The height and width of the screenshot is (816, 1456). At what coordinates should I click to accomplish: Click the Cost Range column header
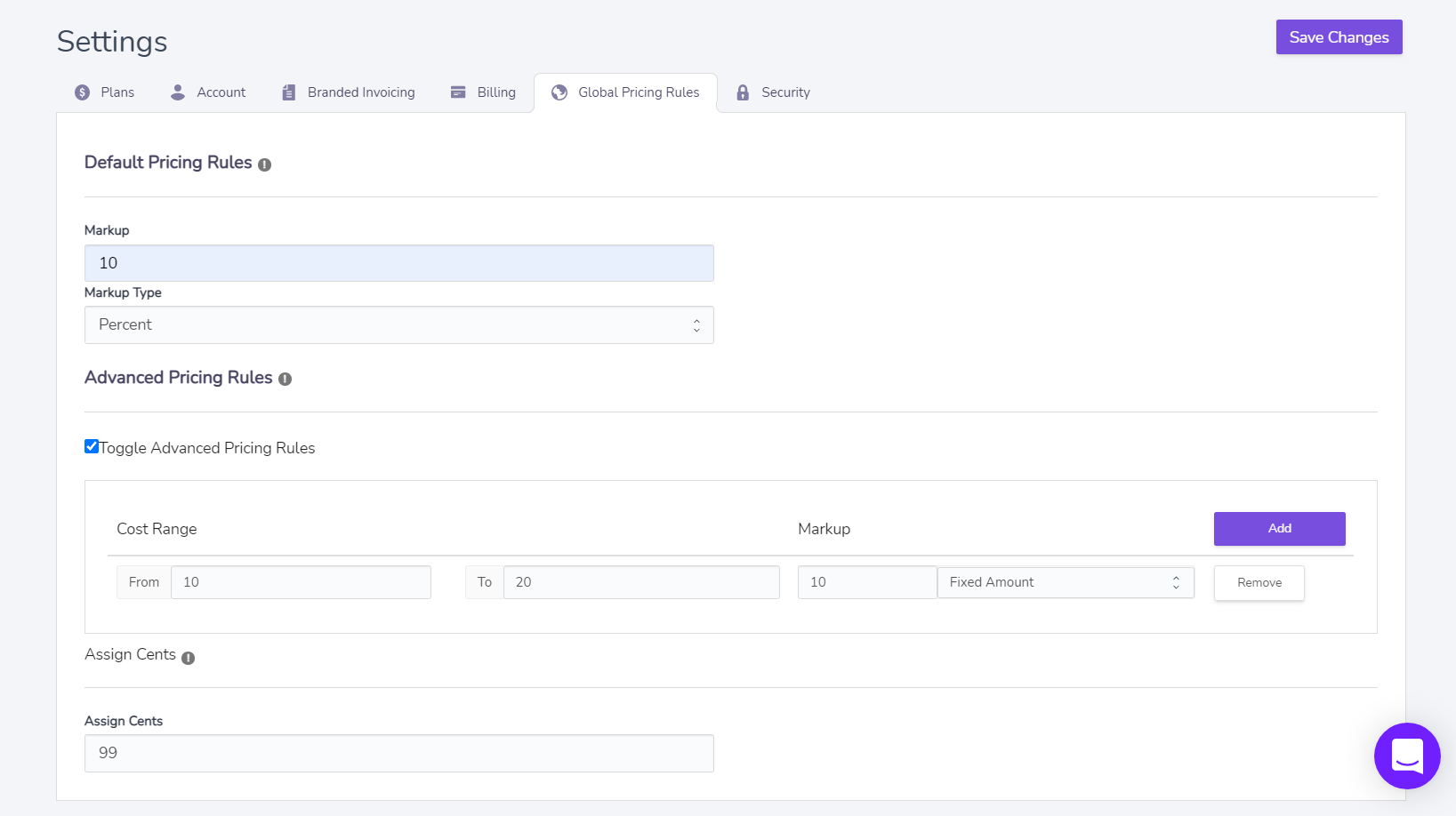click(x=157, y=529)
